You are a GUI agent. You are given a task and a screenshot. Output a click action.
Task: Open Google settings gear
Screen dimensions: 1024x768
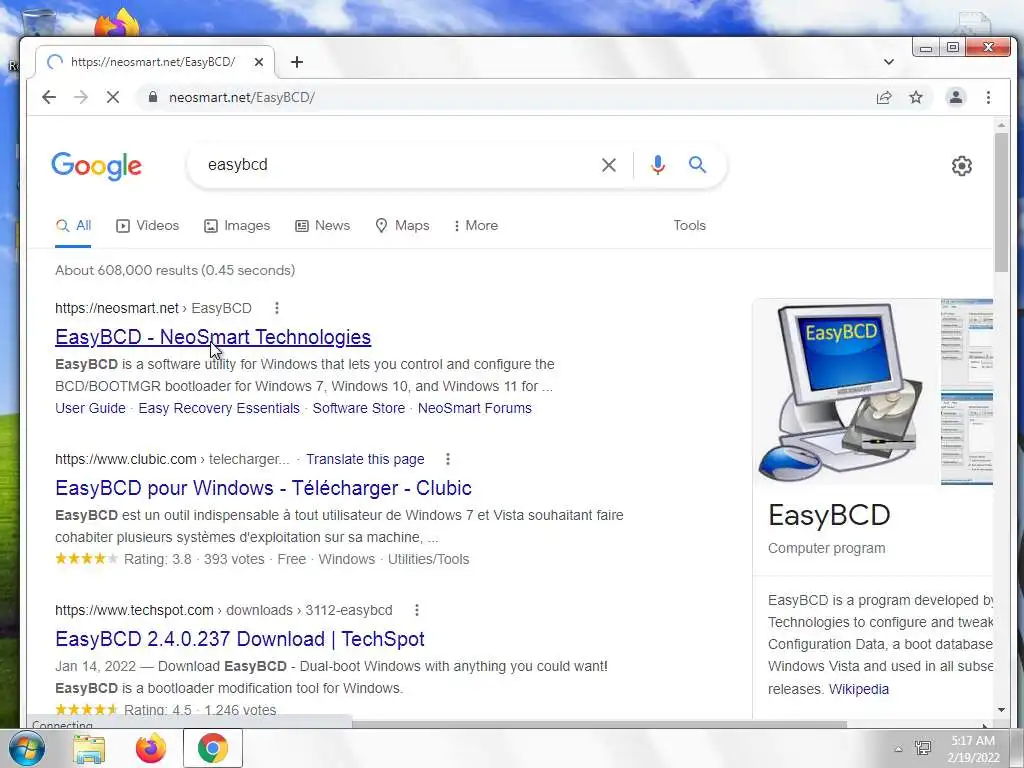point(961,166)
